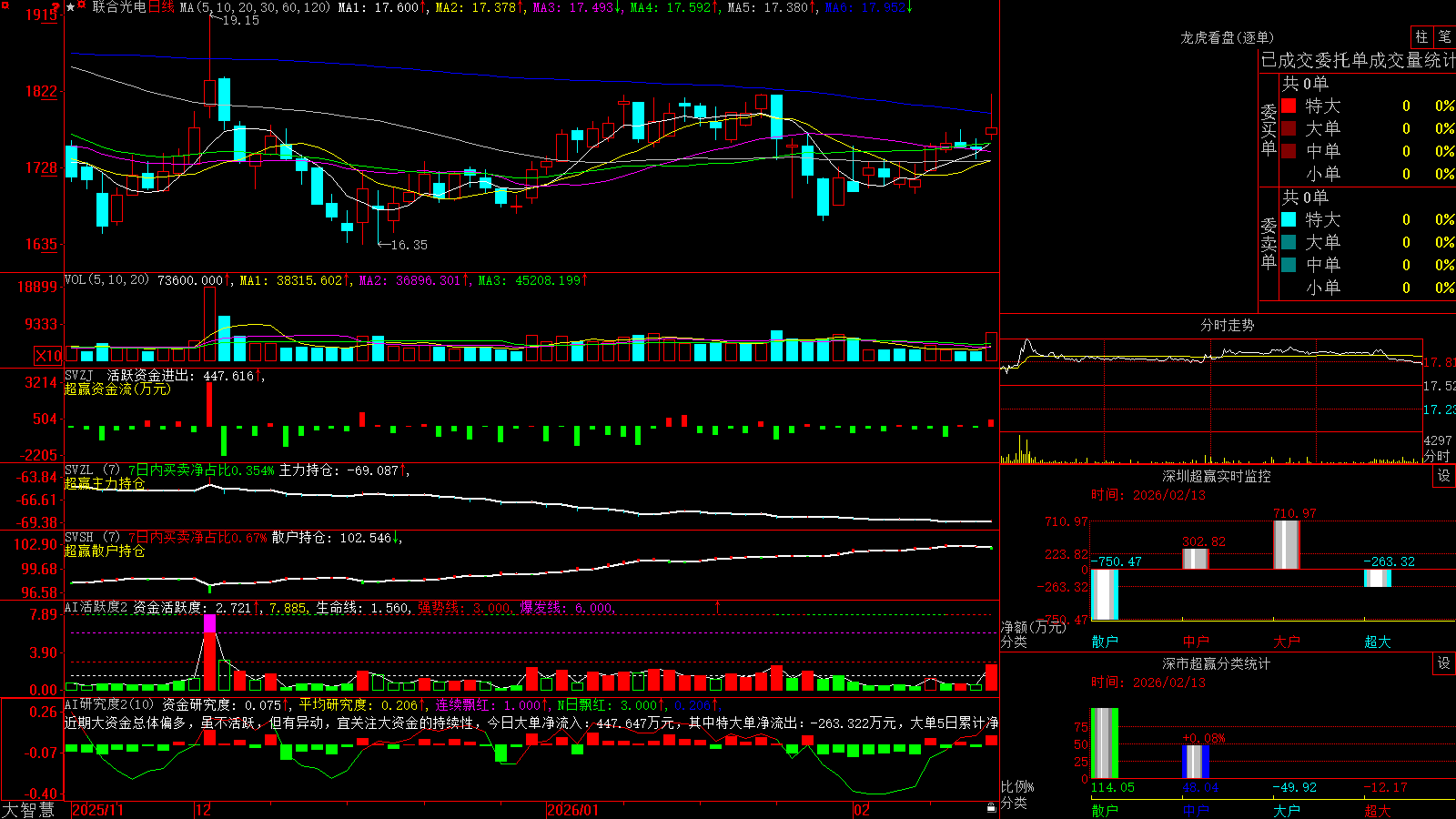
Task: Click the 02 month marker on time axis
Action: click(861, 810)
